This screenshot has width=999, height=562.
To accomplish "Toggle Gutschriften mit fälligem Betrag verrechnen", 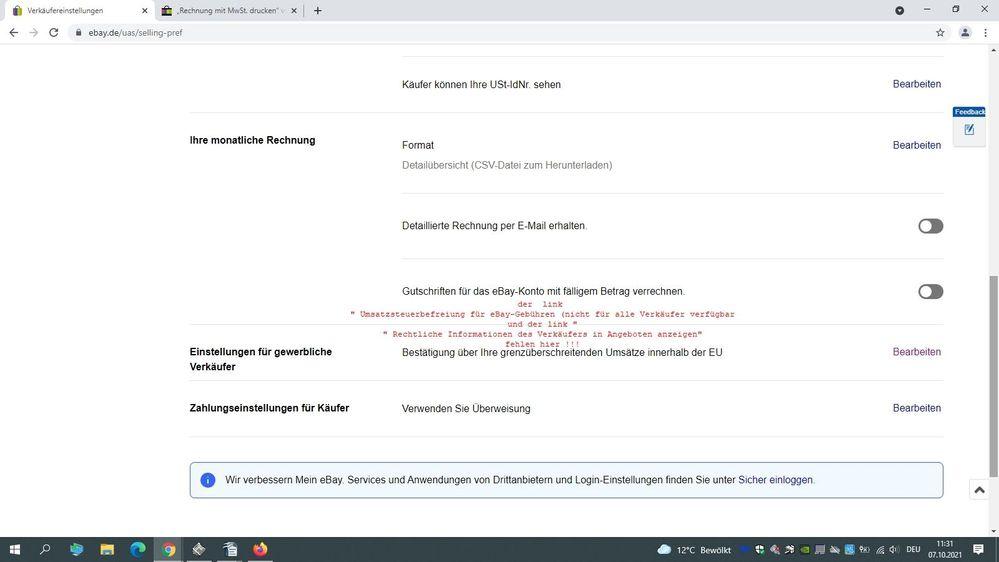I will (930, 292).
